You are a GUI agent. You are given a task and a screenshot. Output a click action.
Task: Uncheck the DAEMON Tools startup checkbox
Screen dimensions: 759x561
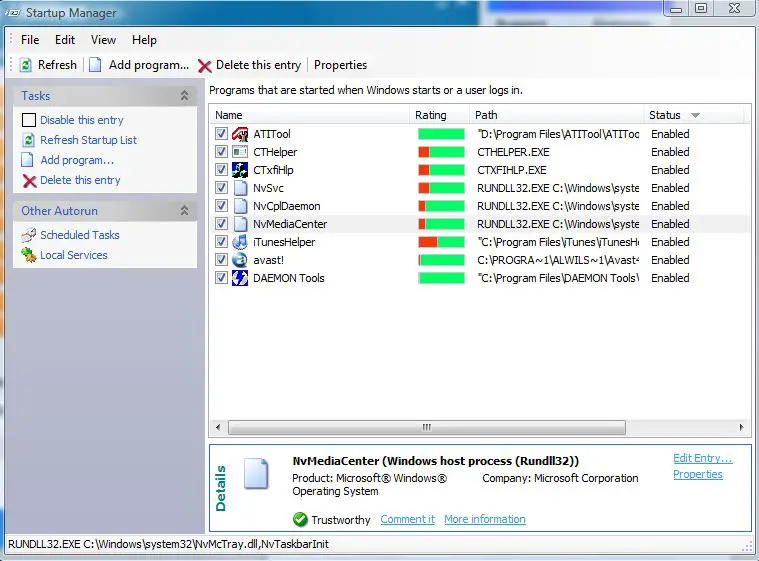pos(221,277)
